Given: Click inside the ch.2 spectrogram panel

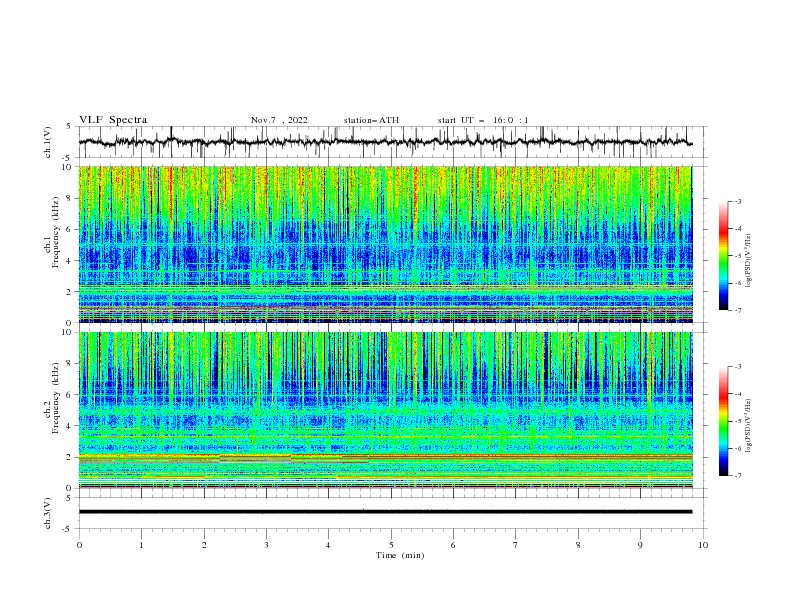Looking at the screenshot, I should [x=385, y=410].
